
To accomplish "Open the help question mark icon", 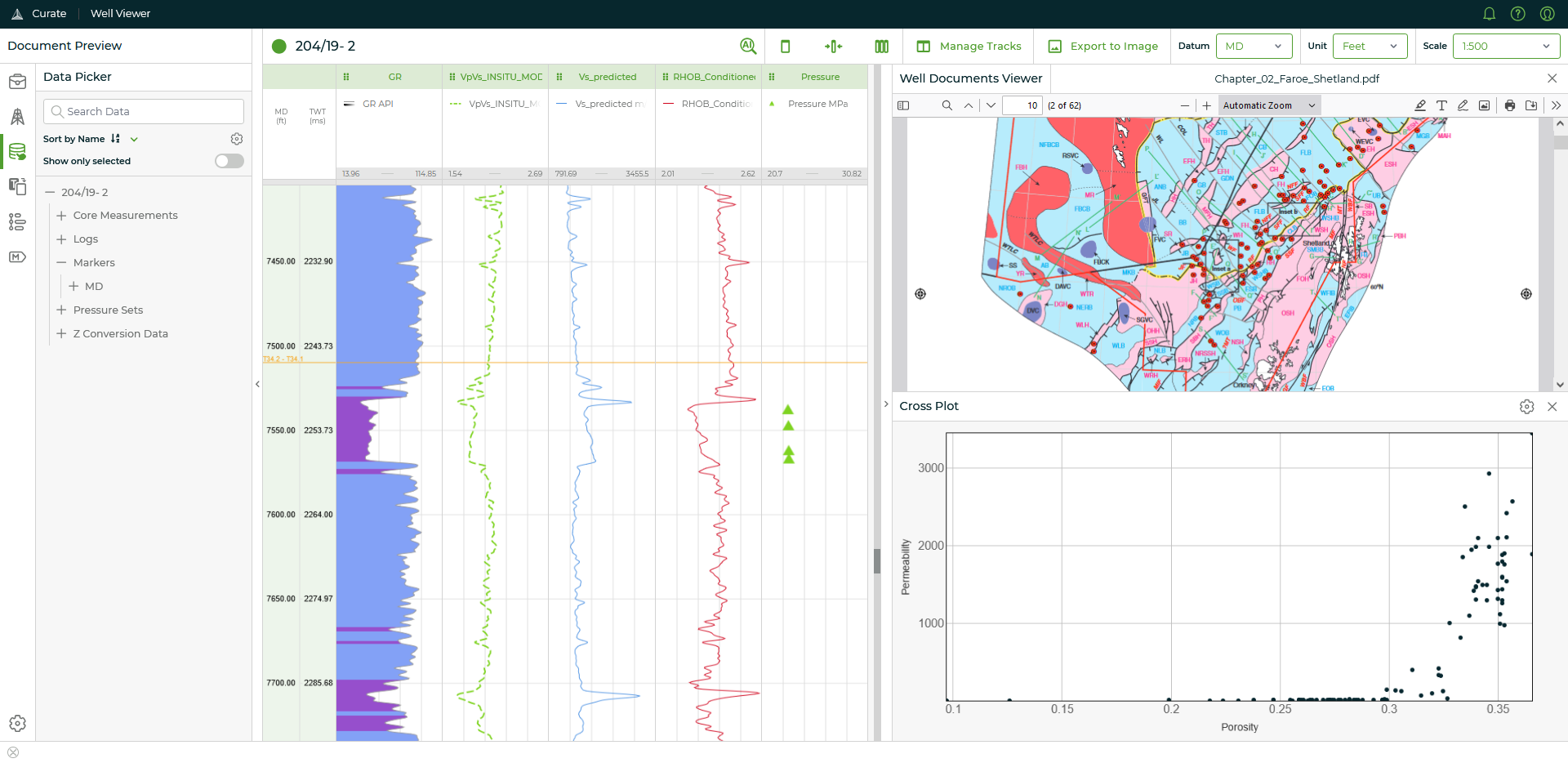I will pyautogui.click(x=1518, y=14).
